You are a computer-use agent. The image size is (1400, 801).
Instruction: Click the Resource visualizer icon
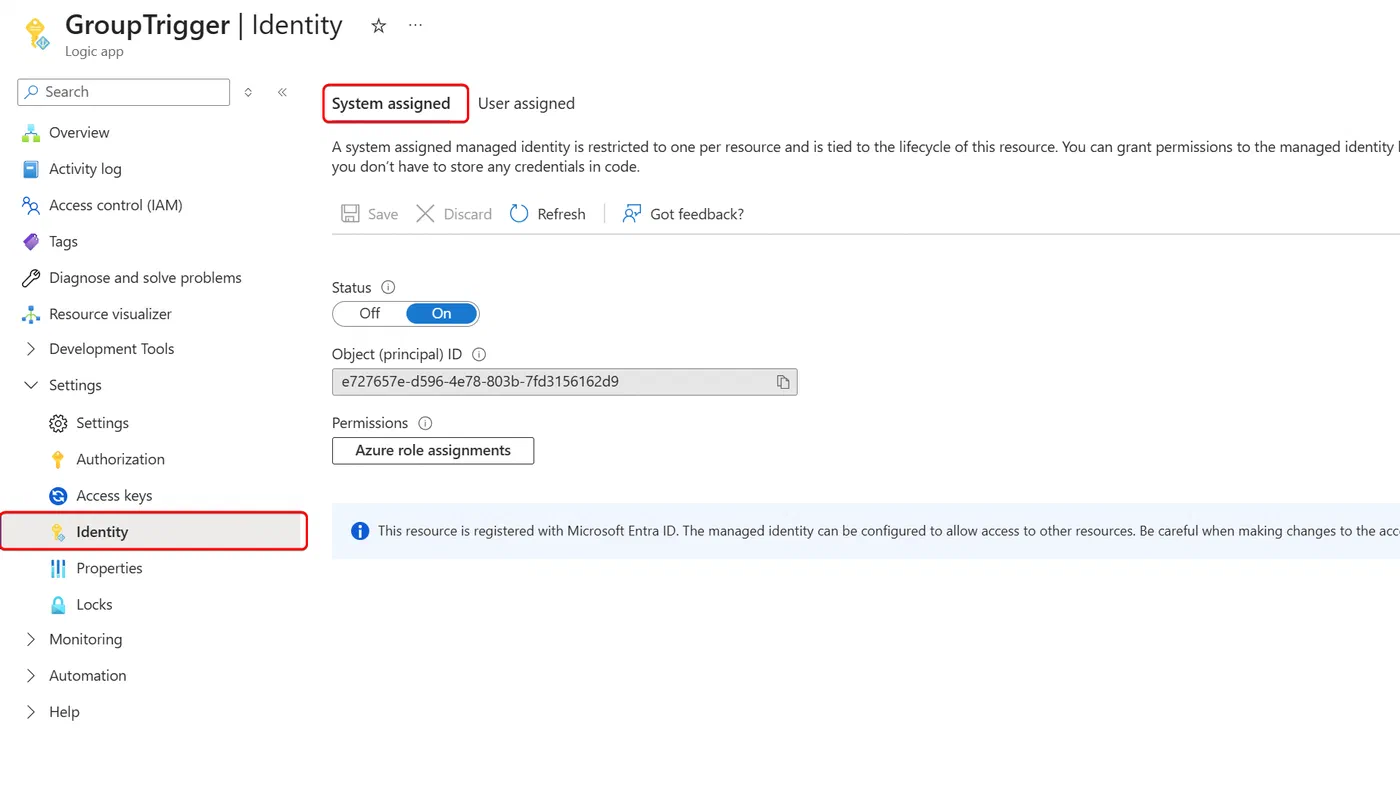point(31,314)
